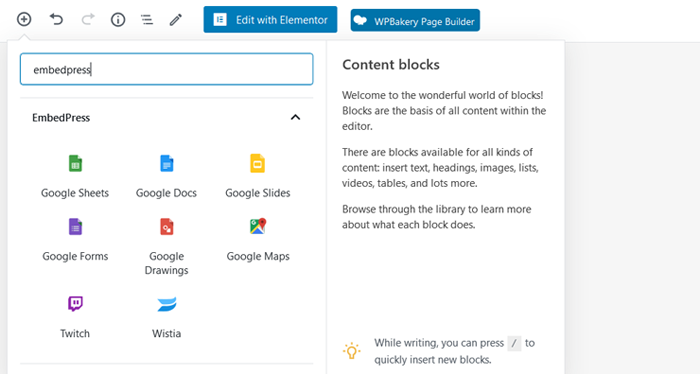700x374 pixels.
Task: Insert the Wistia block icon
Action: click(x=167, y=304)
